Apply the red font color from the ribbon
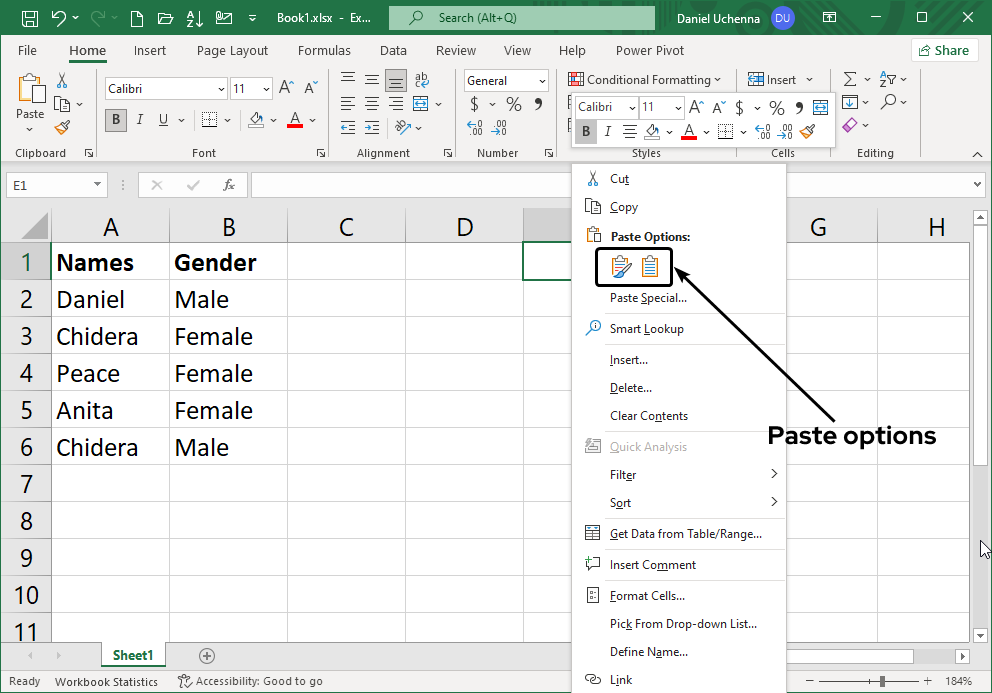 295,120
